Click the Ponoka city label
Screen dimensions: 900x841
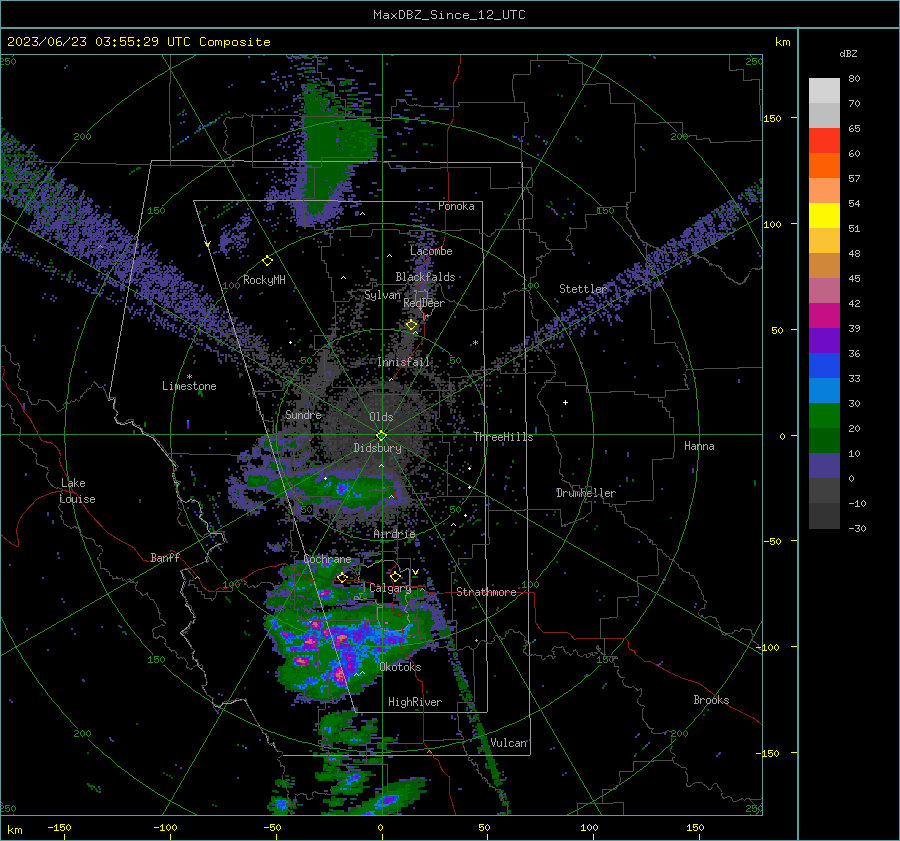point(456,206)
